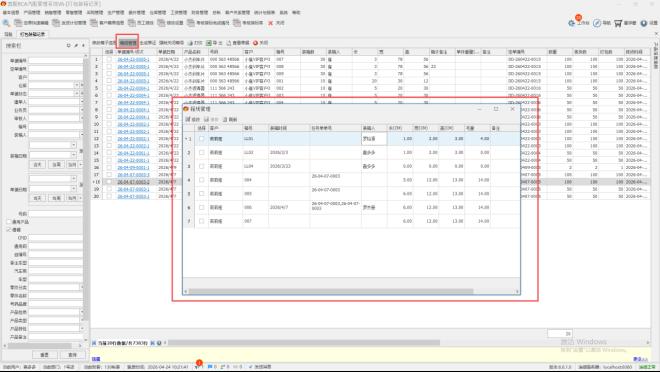Open the 客户关系管理 menu
This screenshot has width=660, height=372.
pyautogui.click(x=237, y=13)
